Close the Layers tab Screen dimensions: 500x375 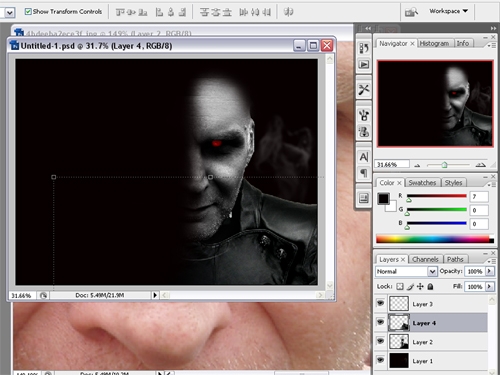[x=403, y=260]
